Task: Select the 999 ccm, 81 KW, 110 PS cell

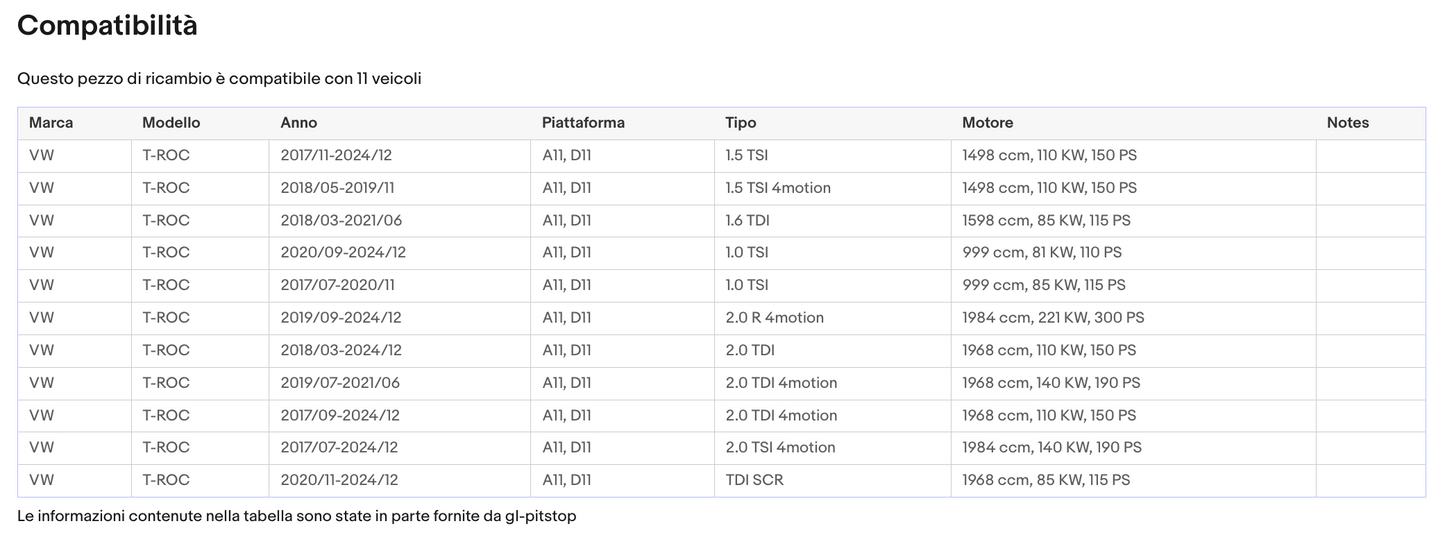Action: pos(1042,253)
